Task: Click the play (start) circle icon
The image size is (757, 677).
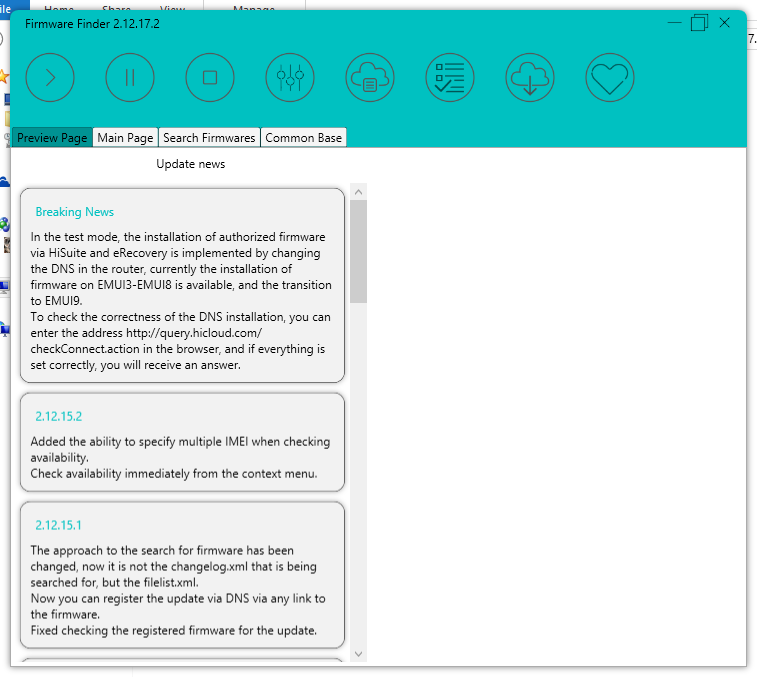Action: [50, 77]
